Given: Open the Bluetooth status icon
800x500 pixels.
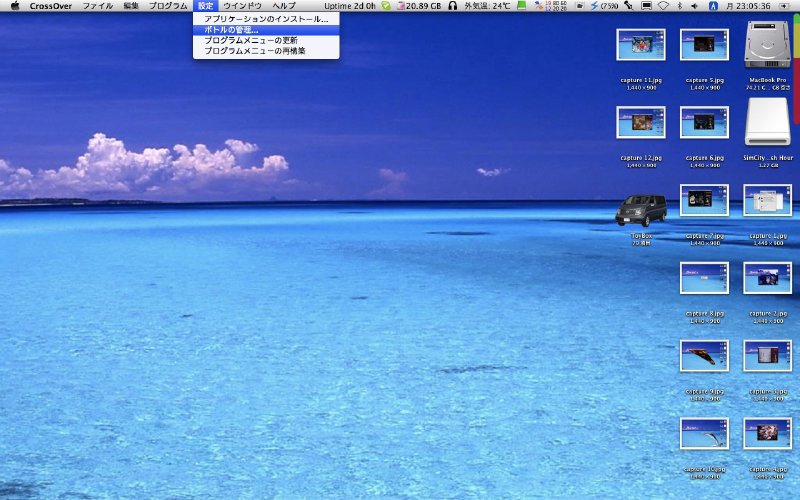Looking at the screenshot, I should [x=679, y=6].
